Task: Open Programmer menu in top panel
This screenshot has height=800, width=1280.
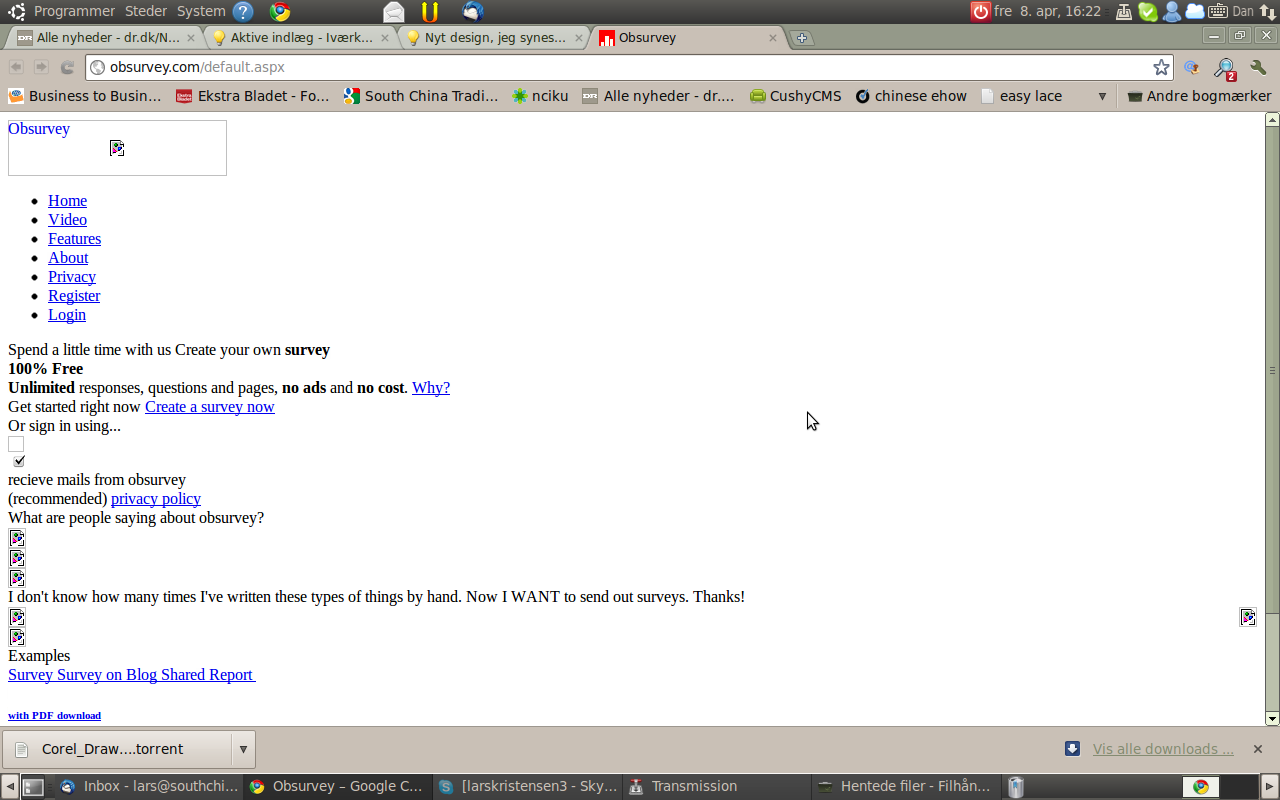Action: click(74, 12)
